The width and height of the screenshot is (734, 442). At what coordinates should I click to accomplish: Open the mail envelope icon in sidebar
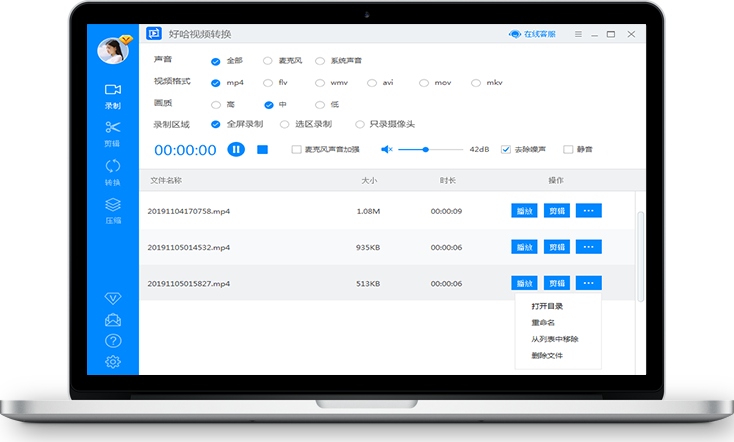coord(113,320)
